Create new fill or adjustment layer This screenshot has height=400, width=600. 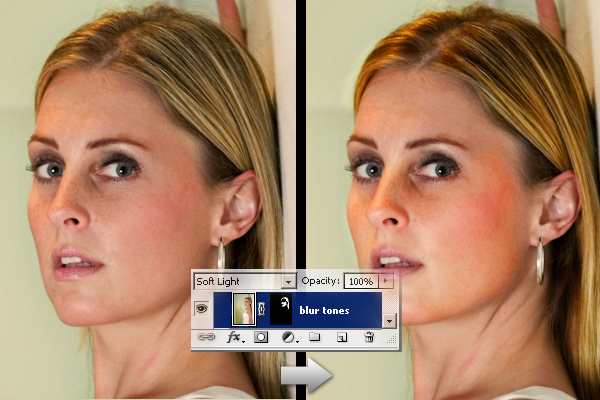(289, 337)
